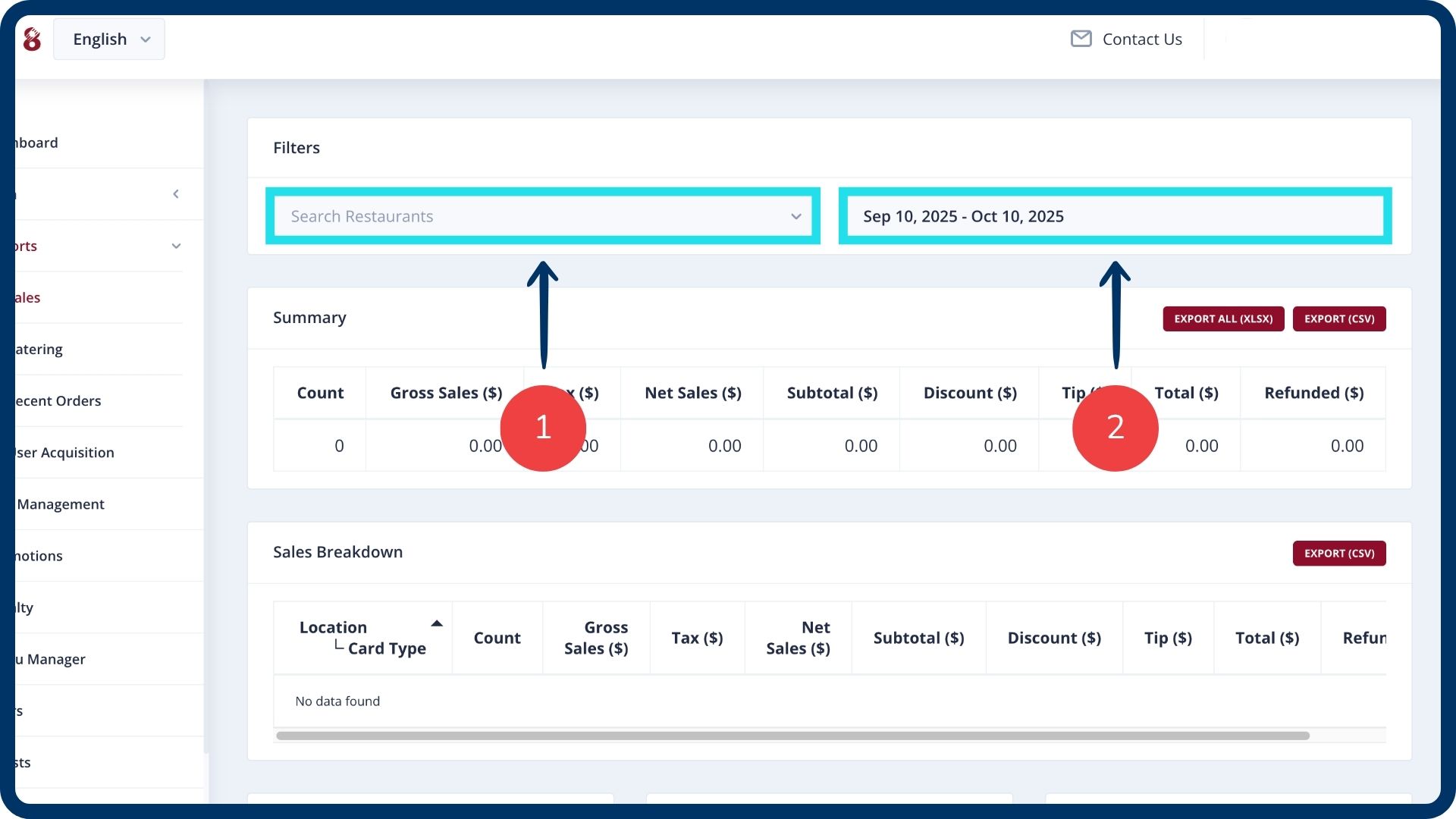This screenshot has width=1456, height=819.
Task: Select Sales in the sidebar
Action: [x=27, y=297]
